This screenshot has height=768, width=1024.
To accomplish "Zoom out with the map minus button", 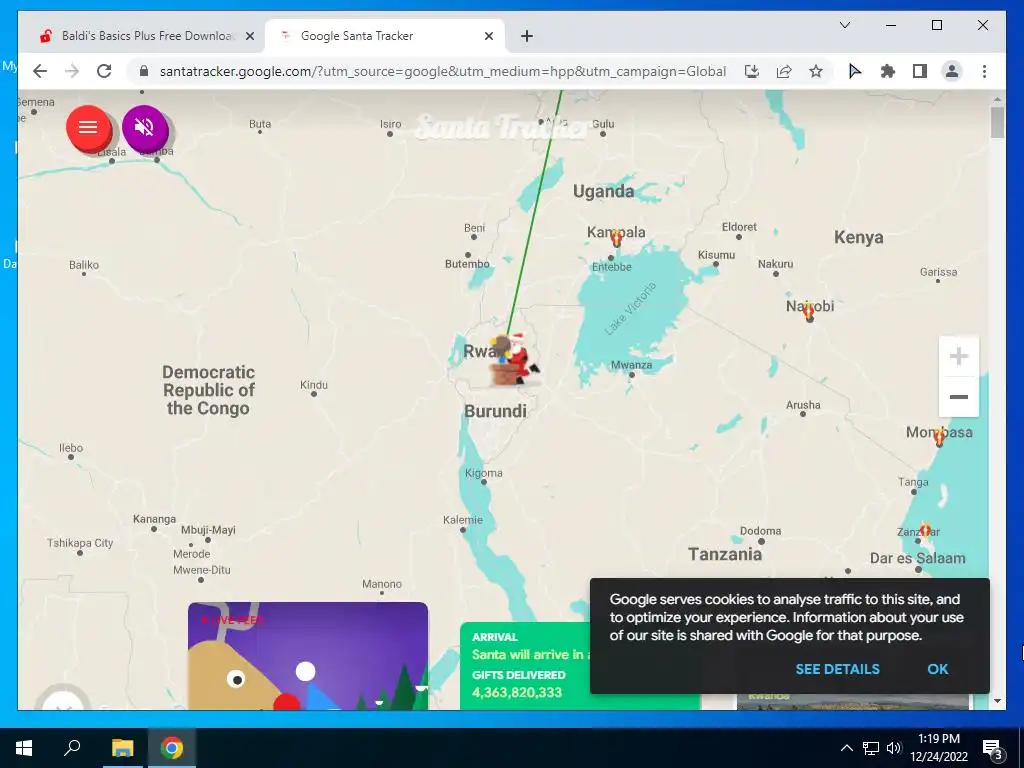I will (x=958, y=396).
